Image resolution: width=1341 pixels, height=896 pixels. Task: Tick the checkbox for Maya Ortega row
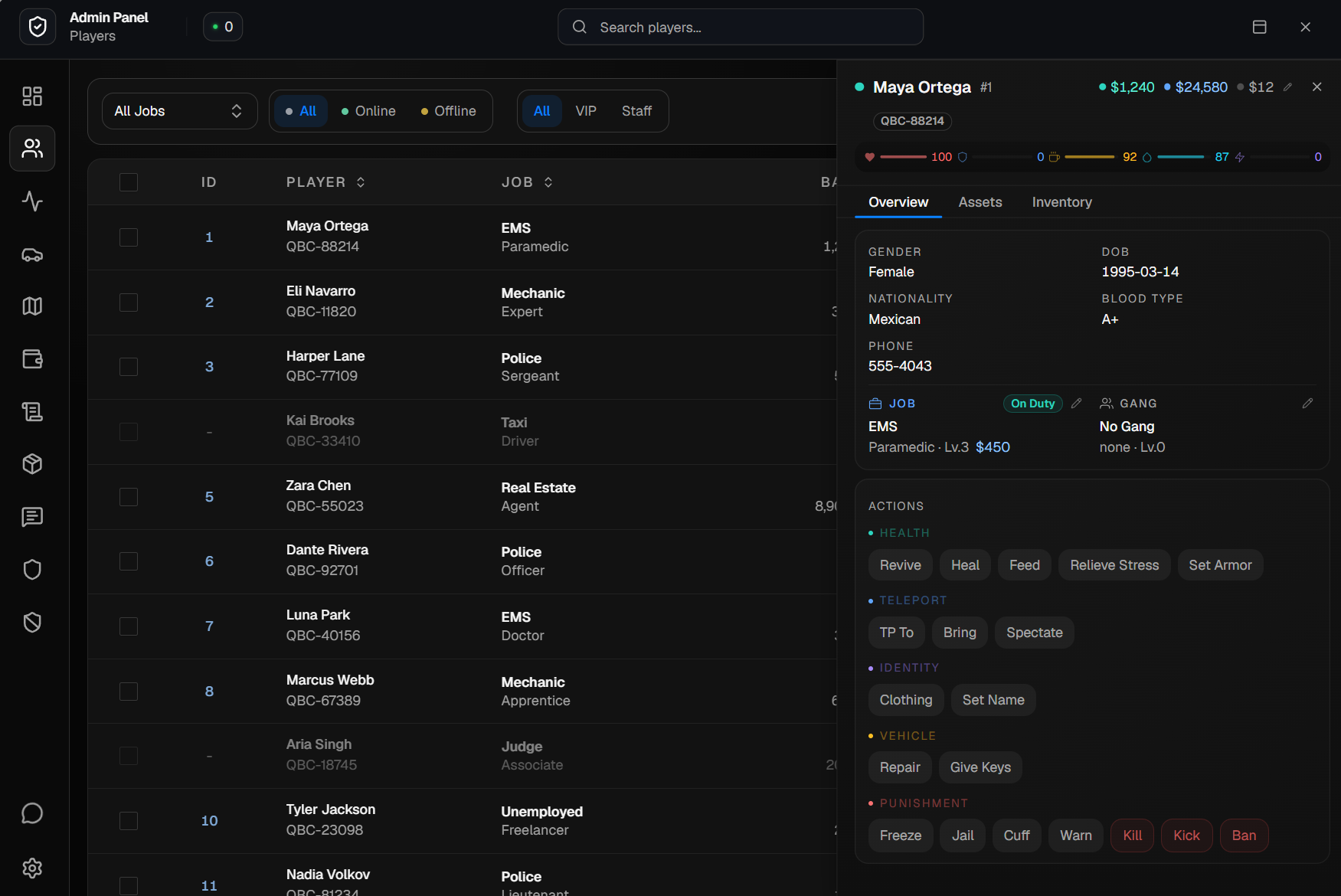click(129, 237)
